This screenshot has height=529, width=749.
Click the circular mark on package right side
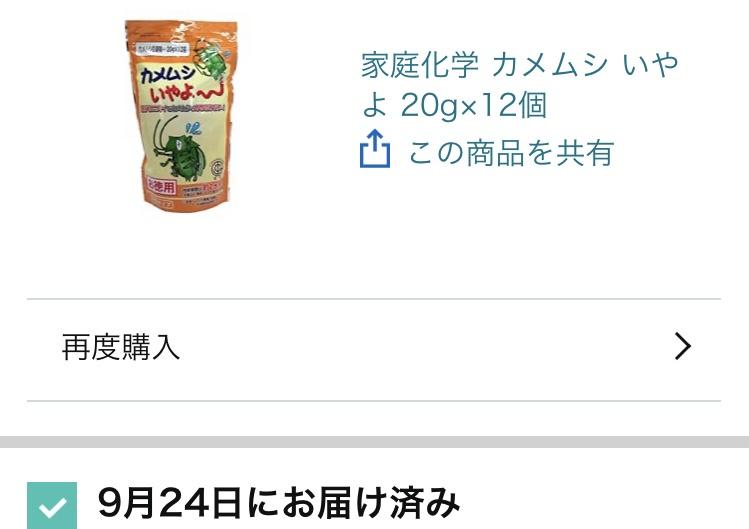click(218, 166)
